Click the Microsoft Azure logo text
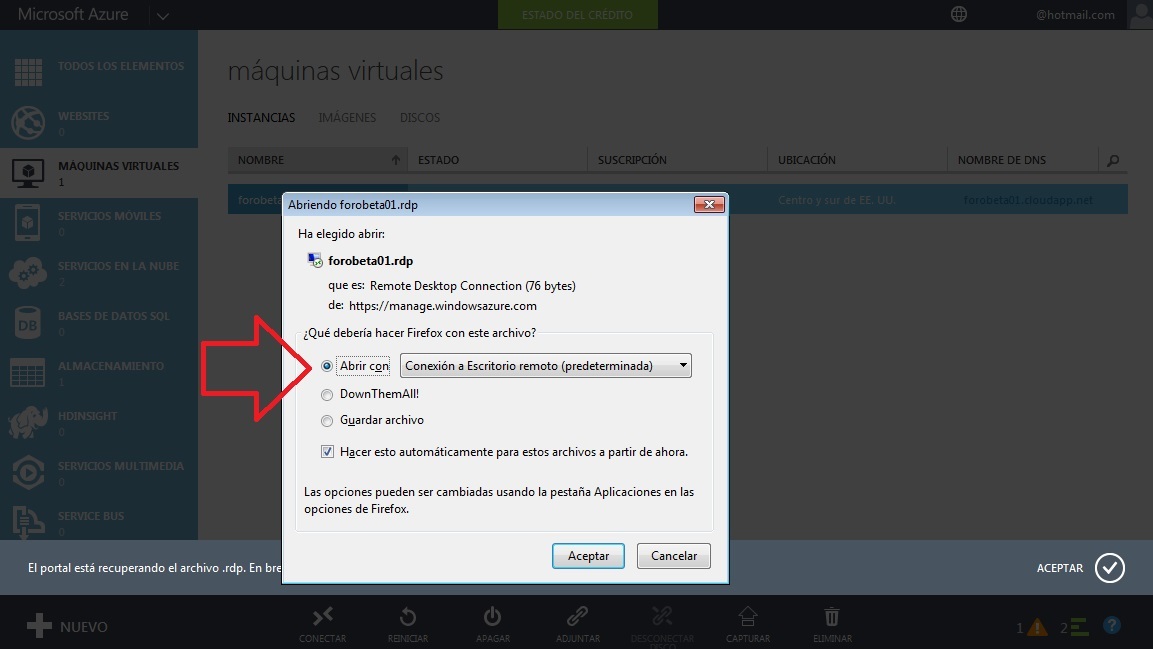1153x649 pixels. coord(73,14)
